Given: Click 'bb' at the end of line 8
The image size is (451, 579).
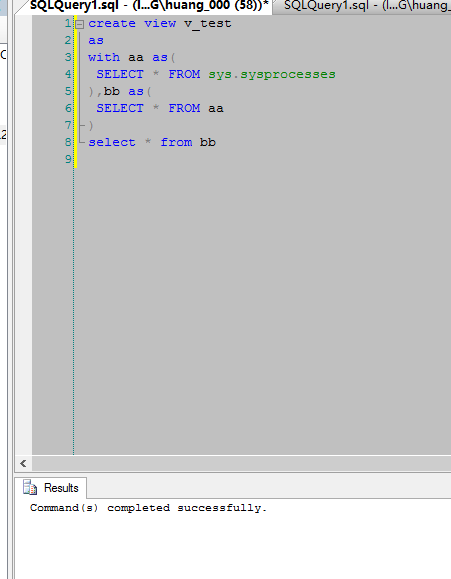Looking at the screenshot, I should (x=208, y=142).
